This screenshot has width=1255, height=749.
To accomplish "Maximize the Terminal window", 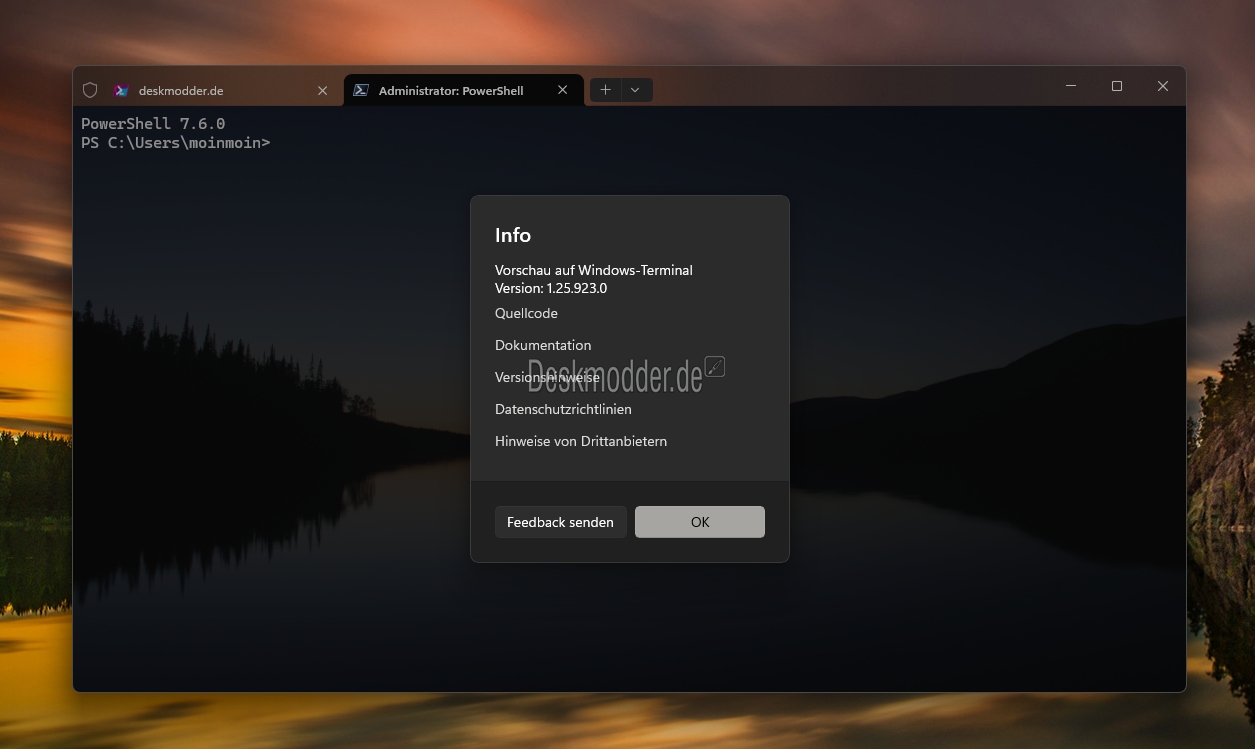I will [x=1117, y=86].
